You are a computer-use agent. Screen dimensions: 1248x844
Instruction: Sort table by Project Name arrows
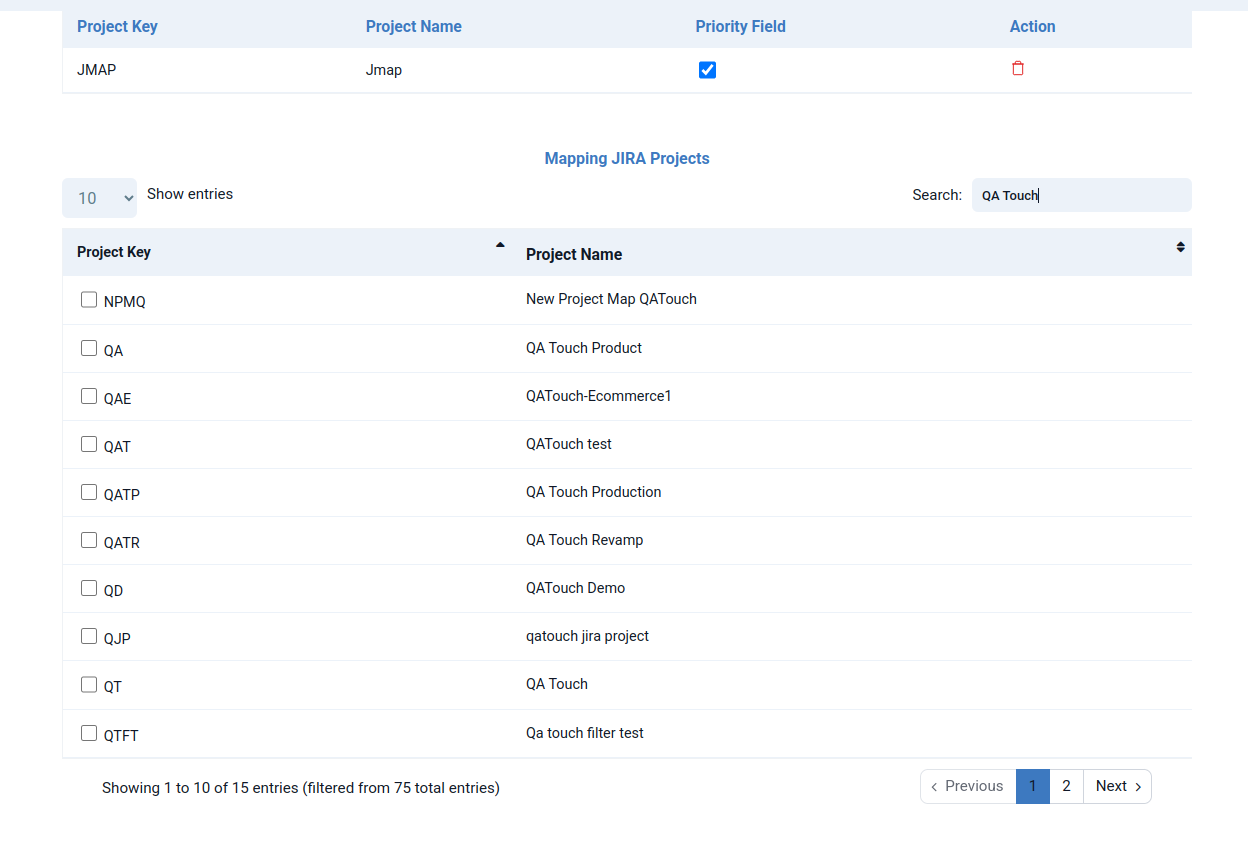[1180, 247]
